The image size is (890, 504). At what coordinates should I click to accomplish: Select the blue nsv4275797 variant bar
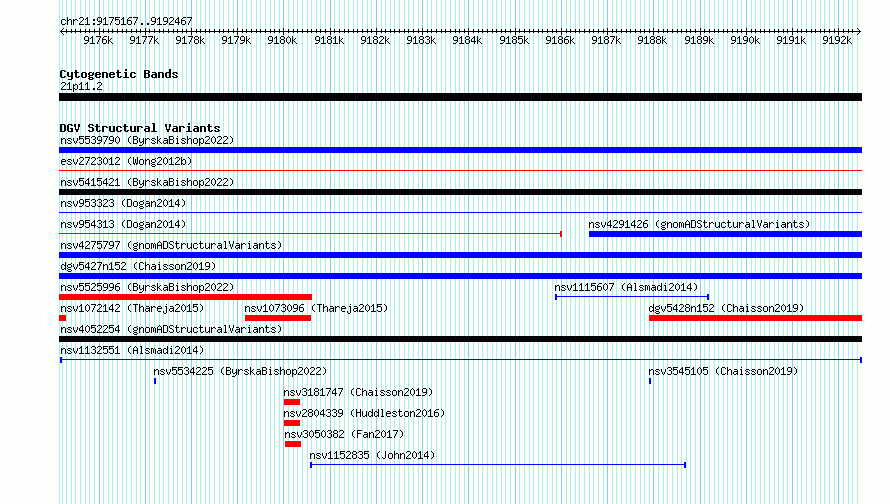[x=460, y=255]
